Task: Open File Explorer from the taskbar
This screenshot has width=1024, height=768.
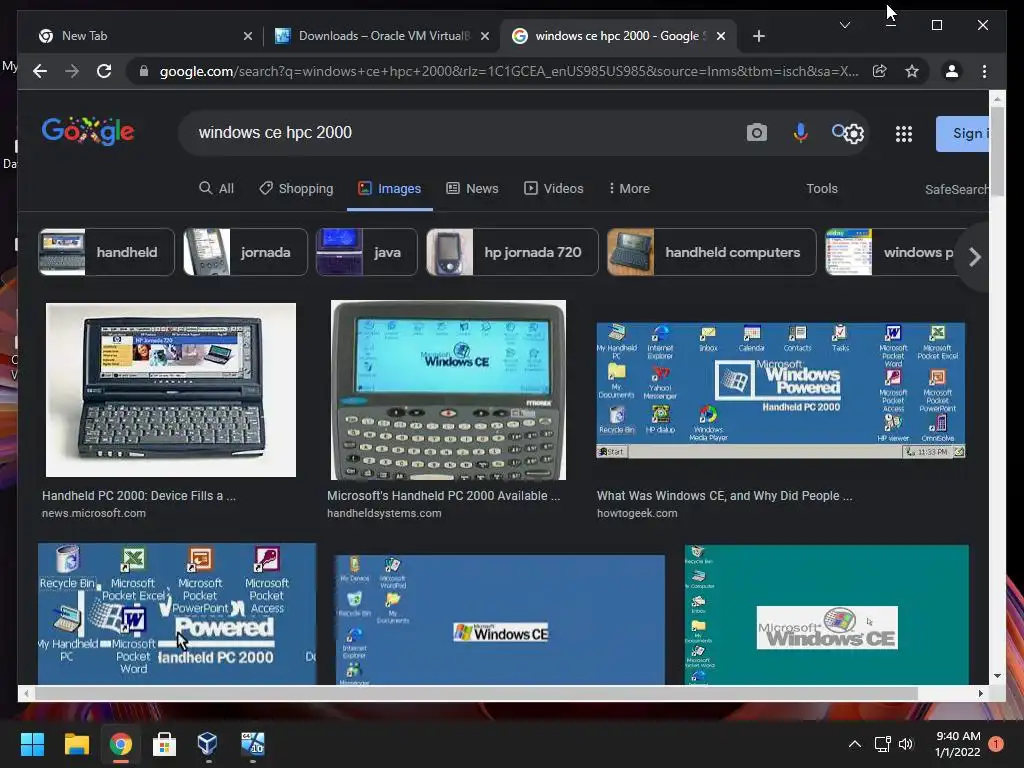Action: coord(76,744)
